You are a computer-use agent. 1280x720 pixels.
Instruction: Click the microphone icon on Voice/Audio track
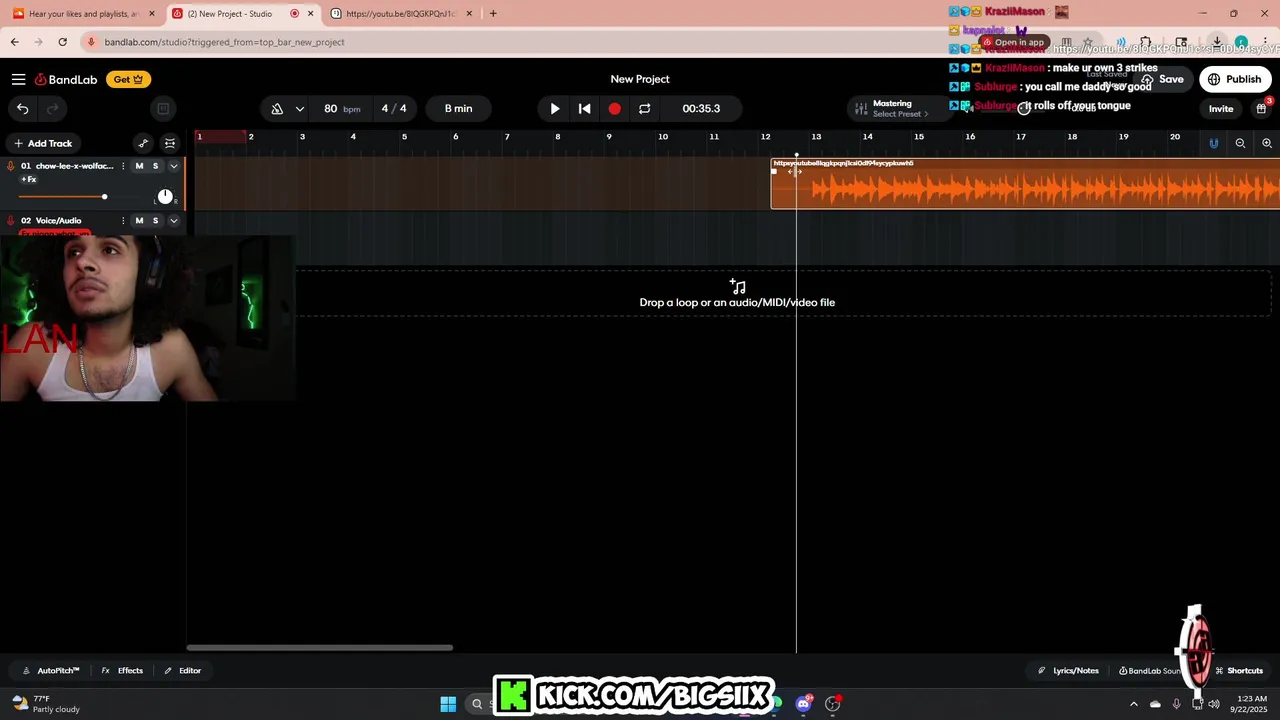pyautogui.click(x=11, y=220)
